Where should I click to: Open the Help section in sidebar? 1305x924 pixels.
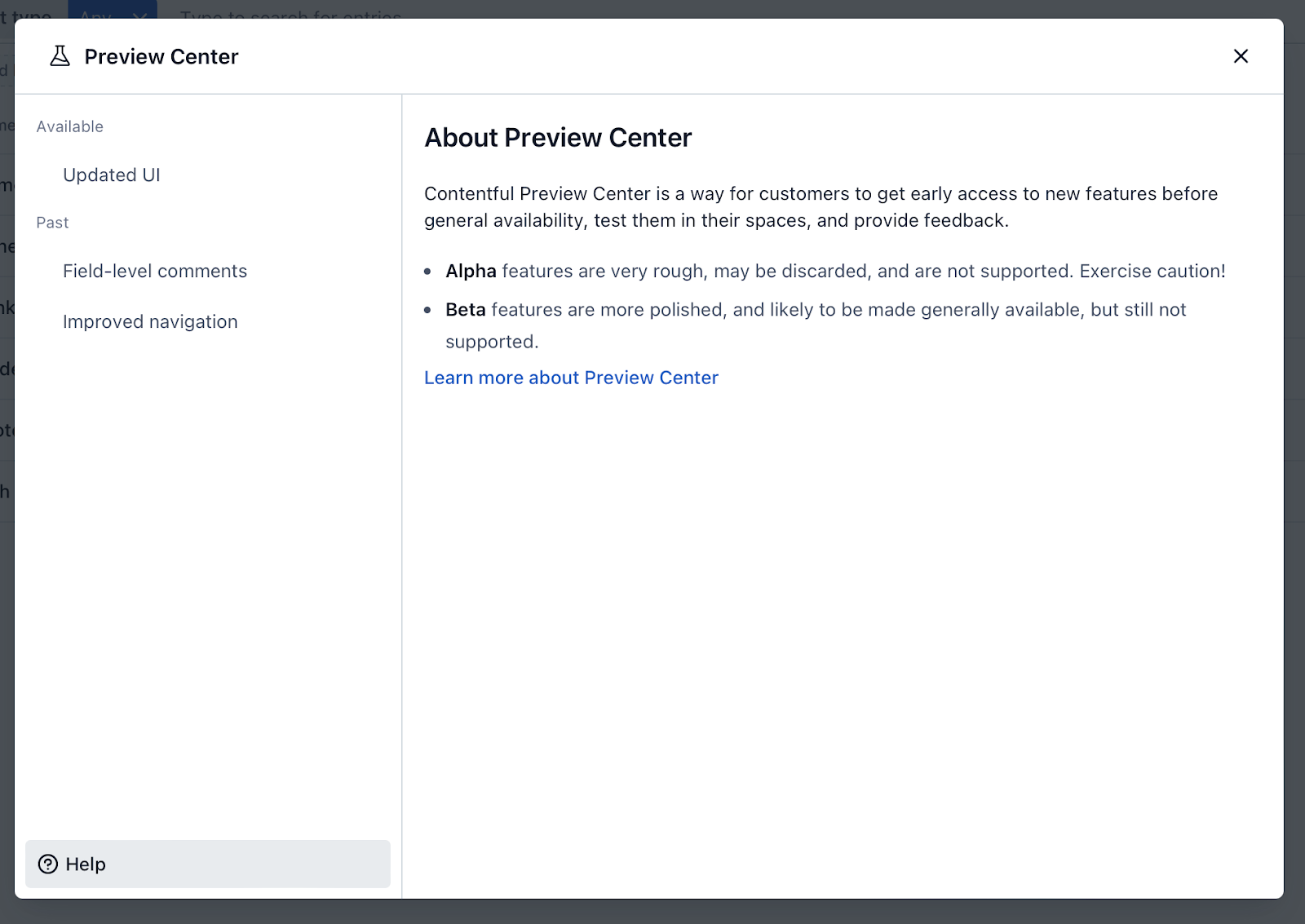coord(208,864)
